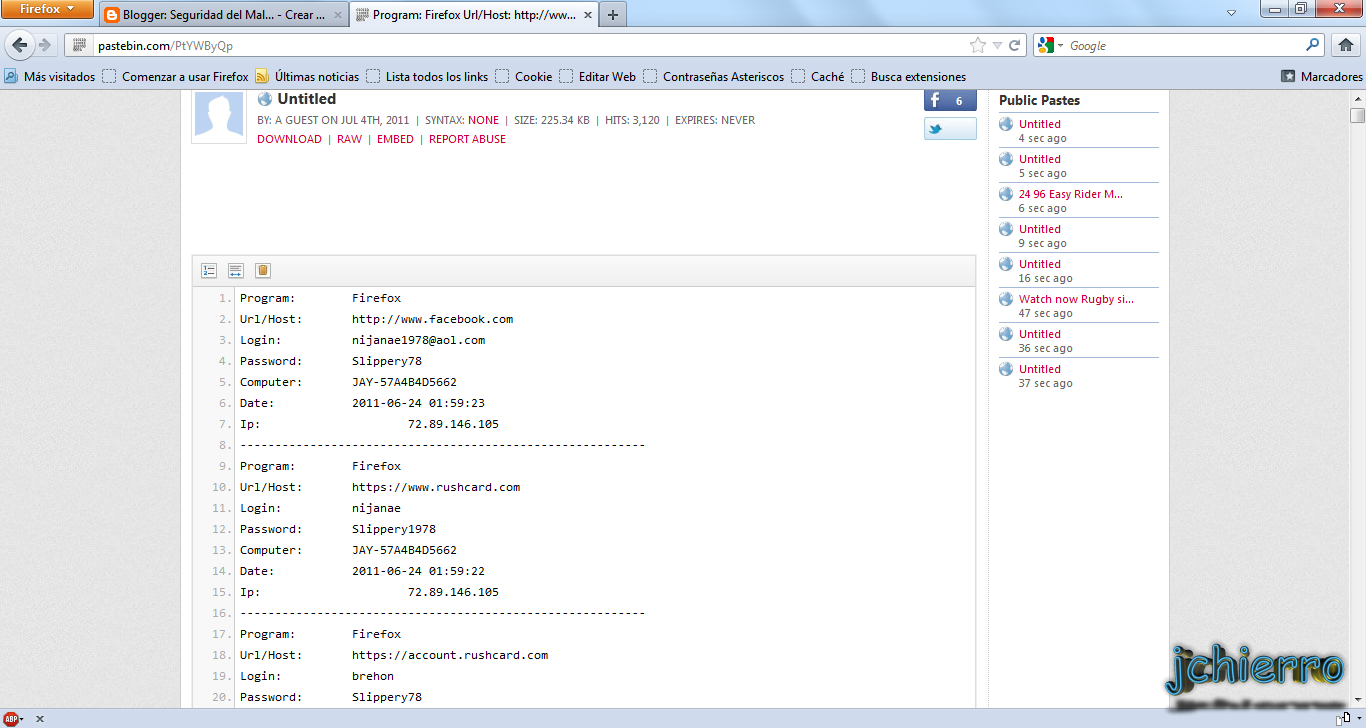Click the REPORT ABUSE link
This screenshot has width=1366, height=728.
click(x=467, y=139)
